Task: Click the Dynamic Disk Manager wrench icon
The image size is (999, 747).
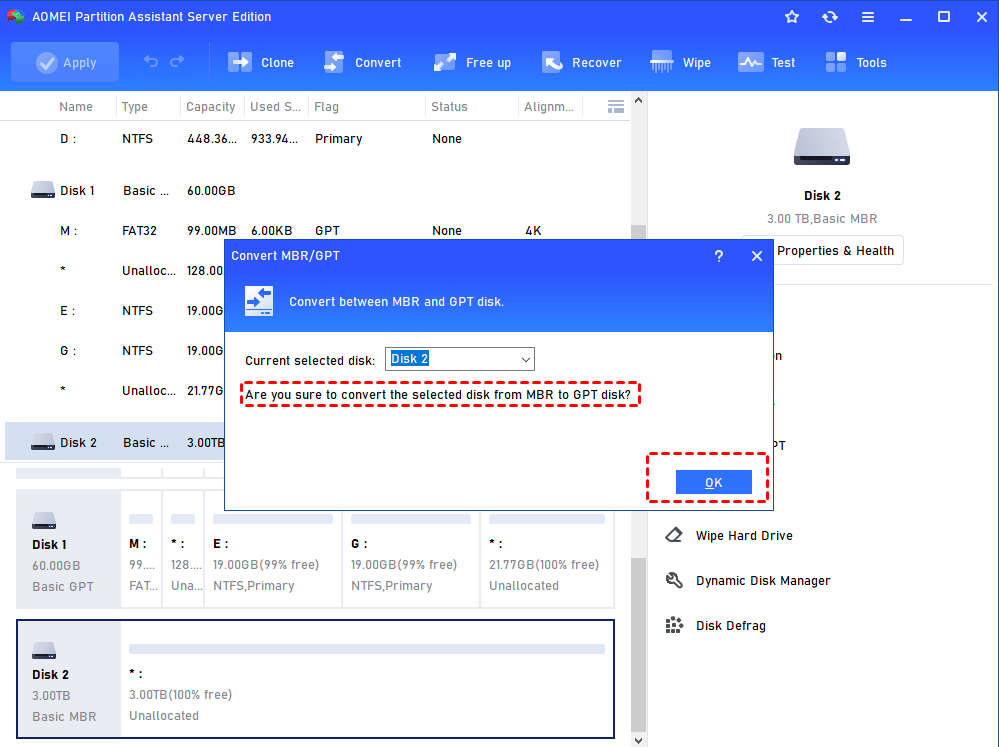Action: coord(674,580)
